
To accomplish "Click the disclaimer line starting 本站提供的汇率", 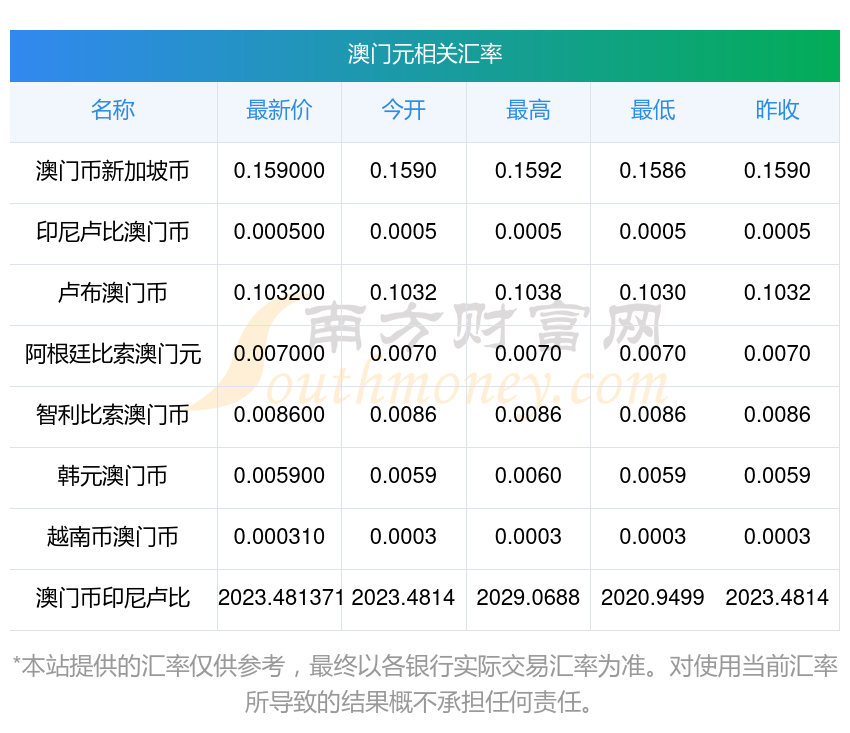I will click(425, 666).
